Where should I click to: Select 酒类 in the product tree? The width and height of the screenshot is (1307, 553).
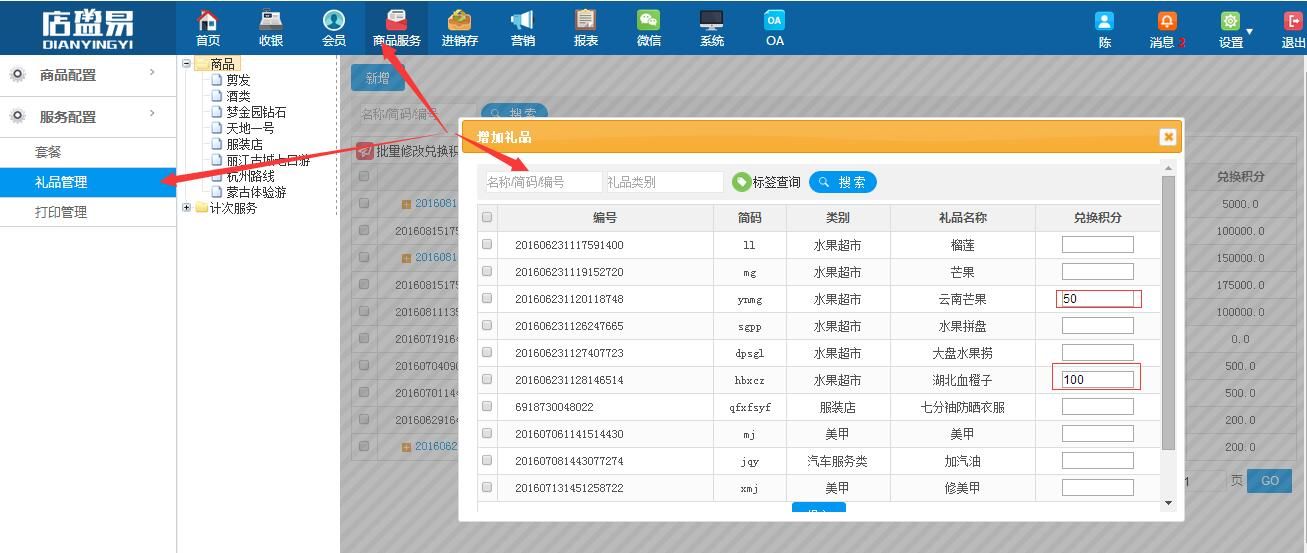coord(238,96)
